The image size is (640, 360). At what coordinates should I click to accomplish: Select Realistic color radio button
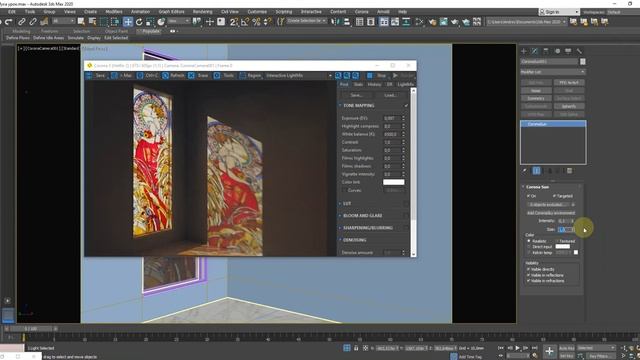pyautogui.click(x=529, y=241)
